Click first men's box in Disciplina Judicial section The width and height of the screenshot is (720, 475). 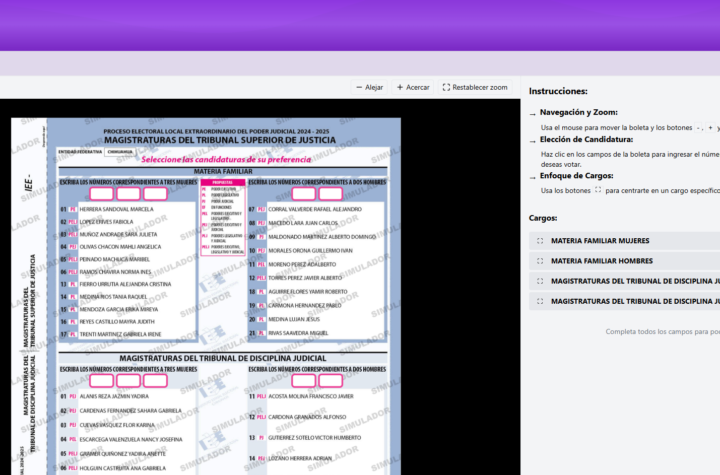click(x=303, y=381)
